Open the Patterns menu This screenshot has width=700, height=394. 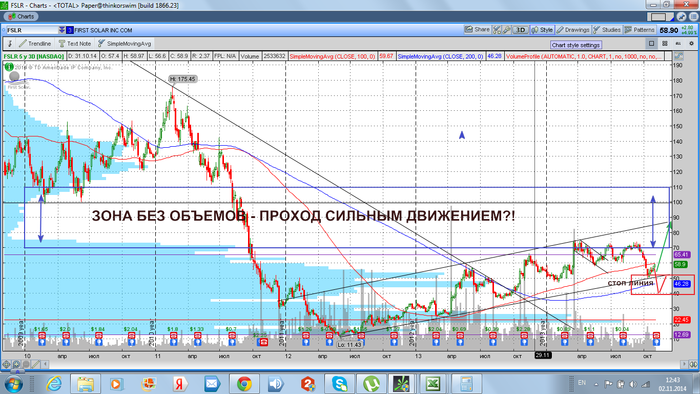click(x=639, y=30)
